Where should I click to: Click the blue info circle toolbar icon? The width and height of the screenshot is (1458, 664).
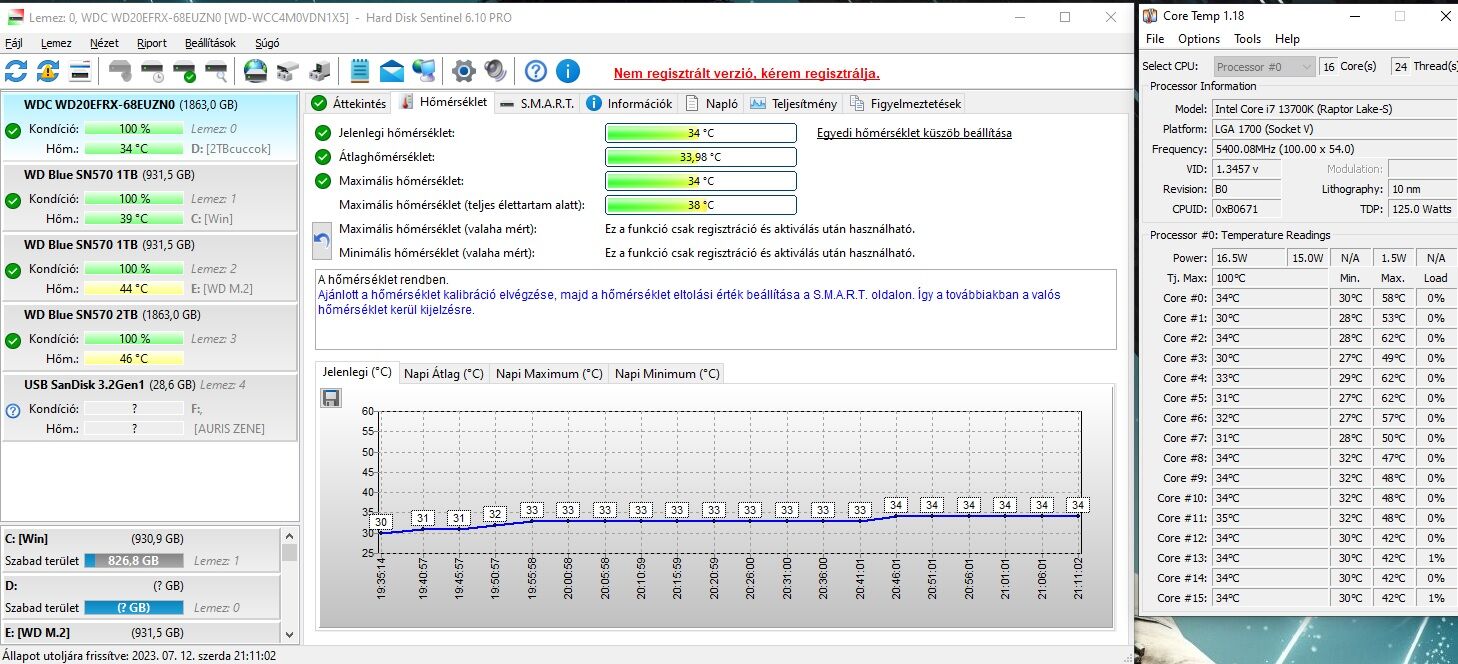[568, 71]
